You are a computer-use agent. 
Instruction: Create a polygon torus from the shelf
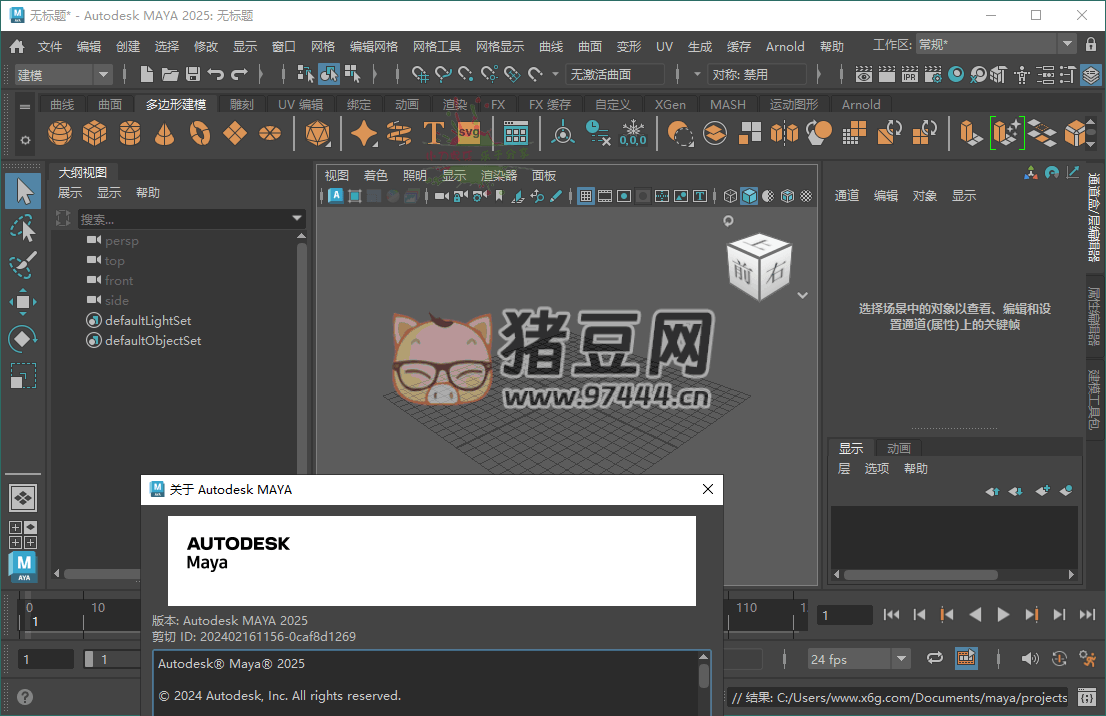tap(199, 131)
